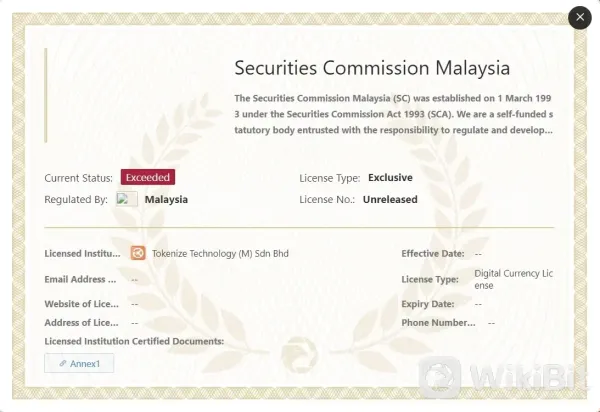Image resolution: width=600 pixels, height=412 pixels.
Task: Open the Annex1 certified document
Action: (x=80, y=363)
